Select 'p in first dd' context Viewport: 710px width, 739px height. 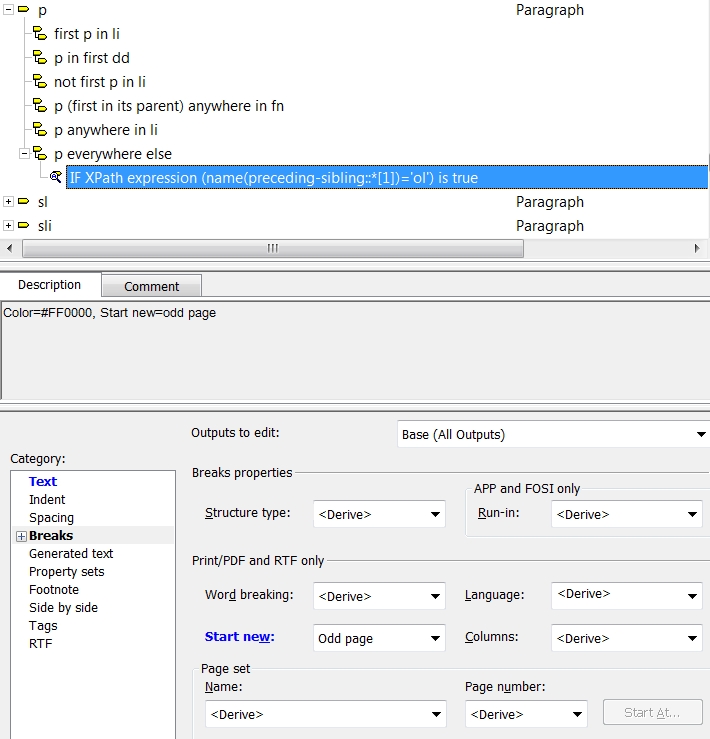pos(91,58)
